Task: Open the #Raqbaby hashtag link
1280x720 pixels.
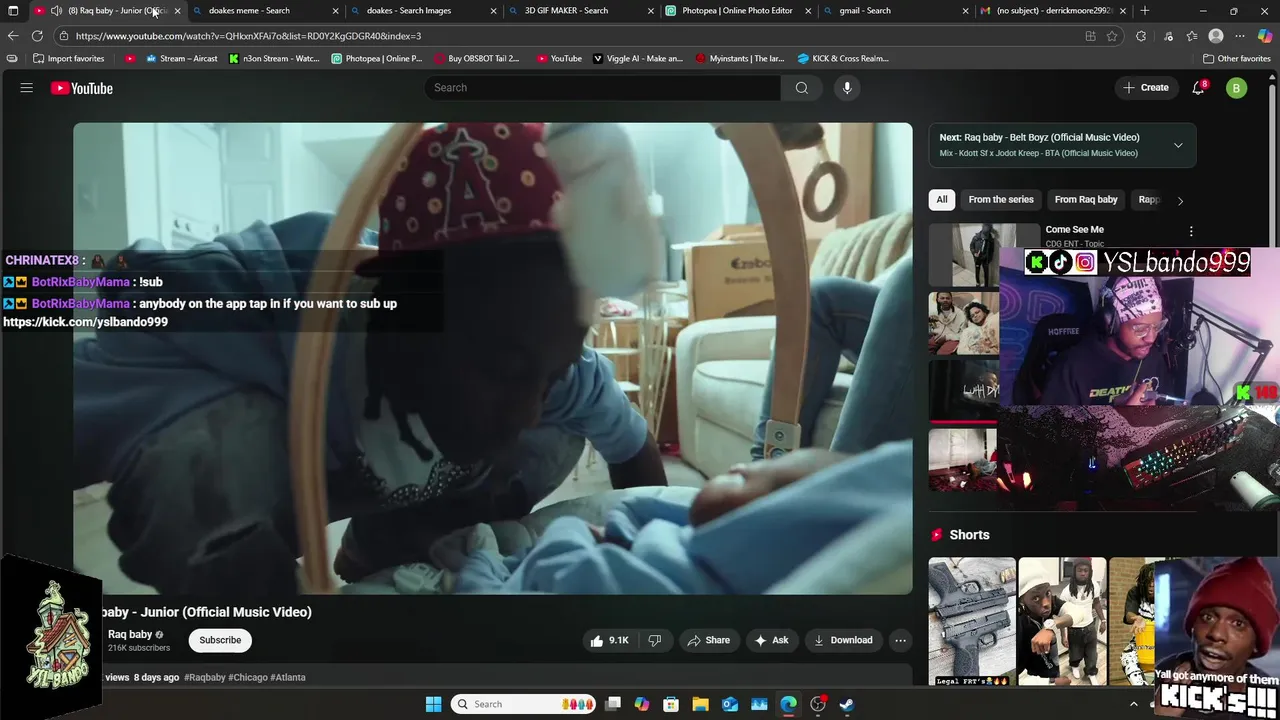Action: (x=205, y=677)
